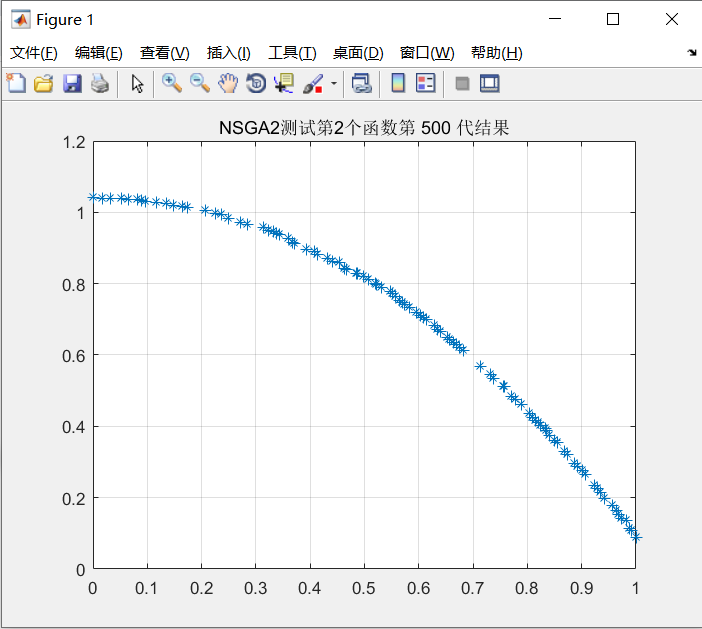Viewport: 702px width, 629px height.
Task: Select the Brush data tool
Action: (x=313, y=83)
